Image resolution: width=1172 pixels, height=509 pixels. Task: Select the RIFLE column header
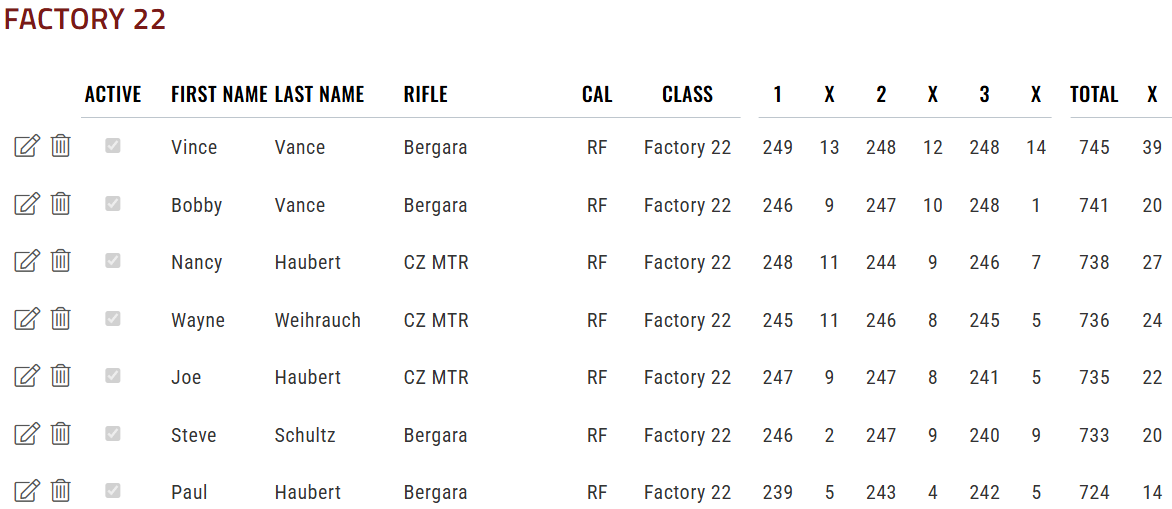tap(425, 94)
